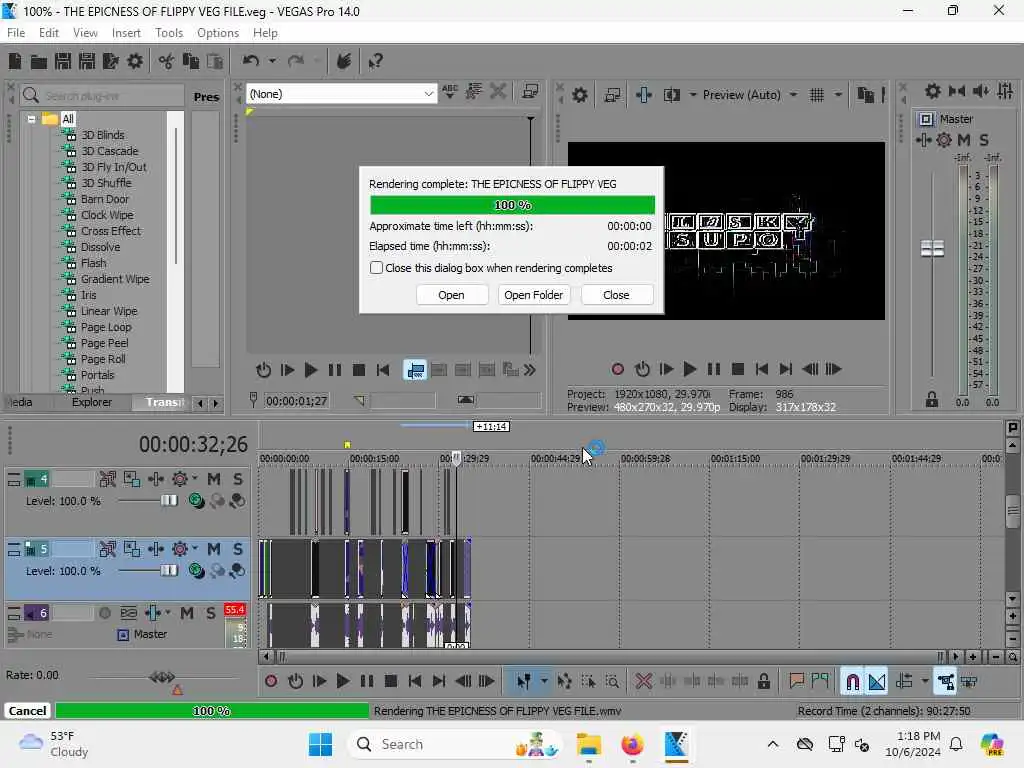Expand the Preview (Auto) quality dropdown
This screenshot has width=1024, height=768.
[793, 95]
